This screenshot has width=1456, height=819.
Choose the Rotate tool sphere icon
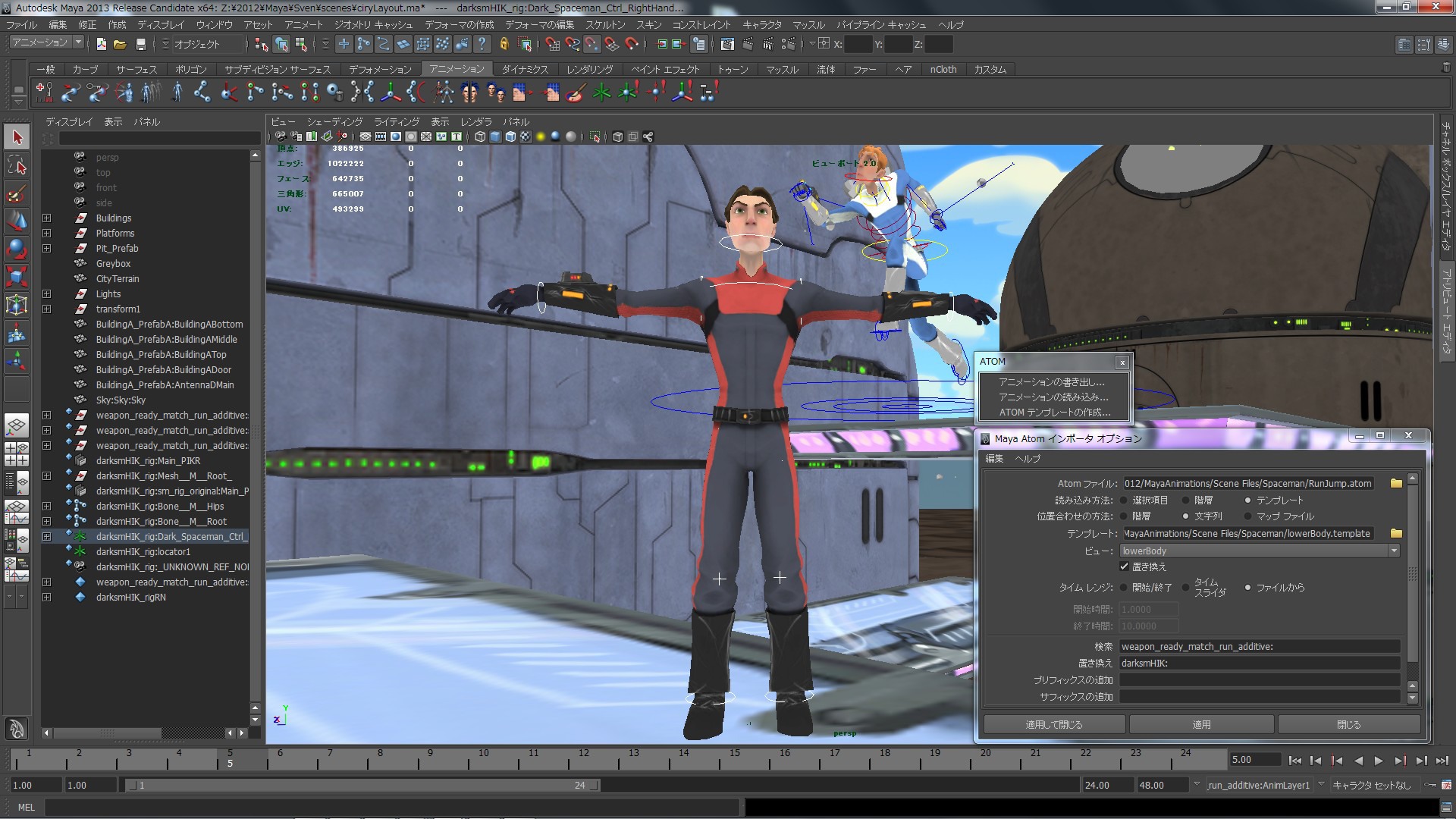17,249
